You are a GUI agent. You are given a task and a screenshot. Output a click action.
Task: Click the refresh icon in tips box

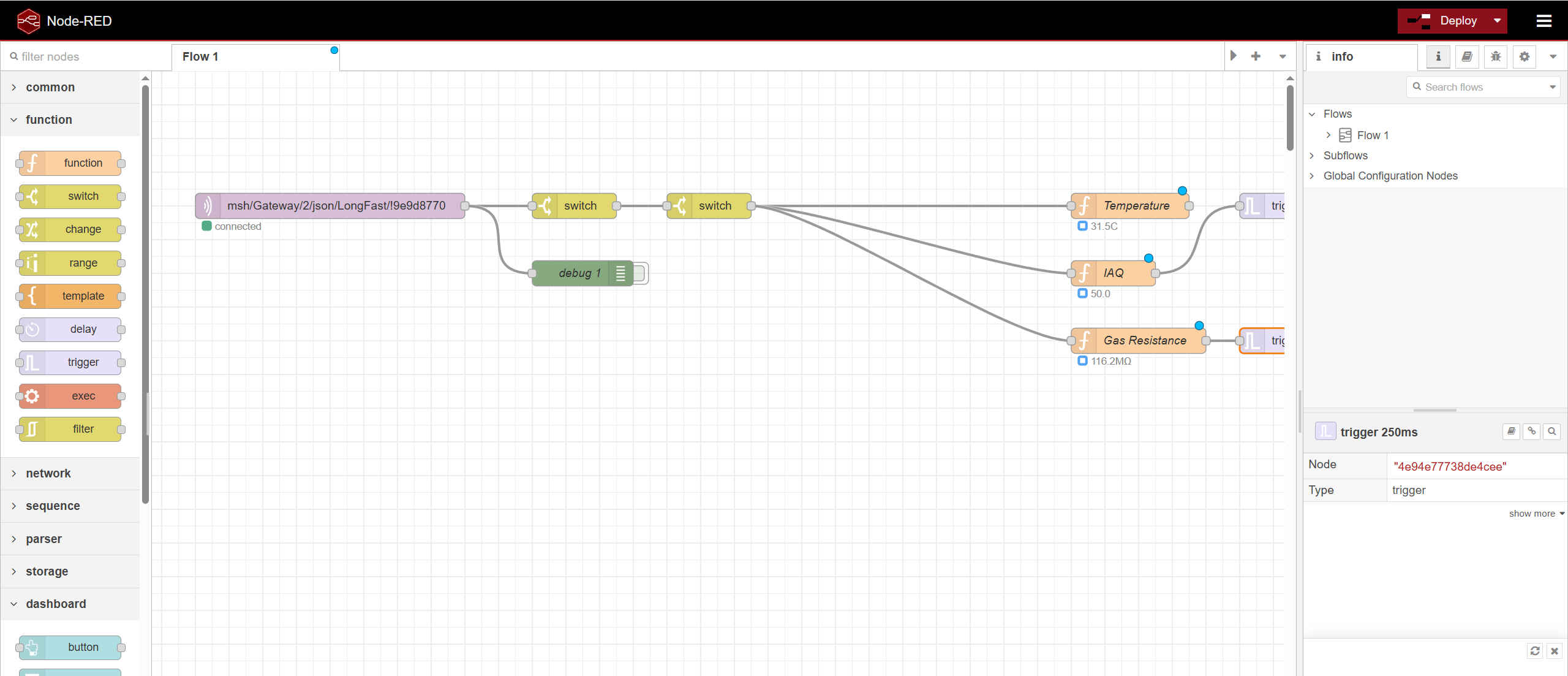tap(1534, 651)
